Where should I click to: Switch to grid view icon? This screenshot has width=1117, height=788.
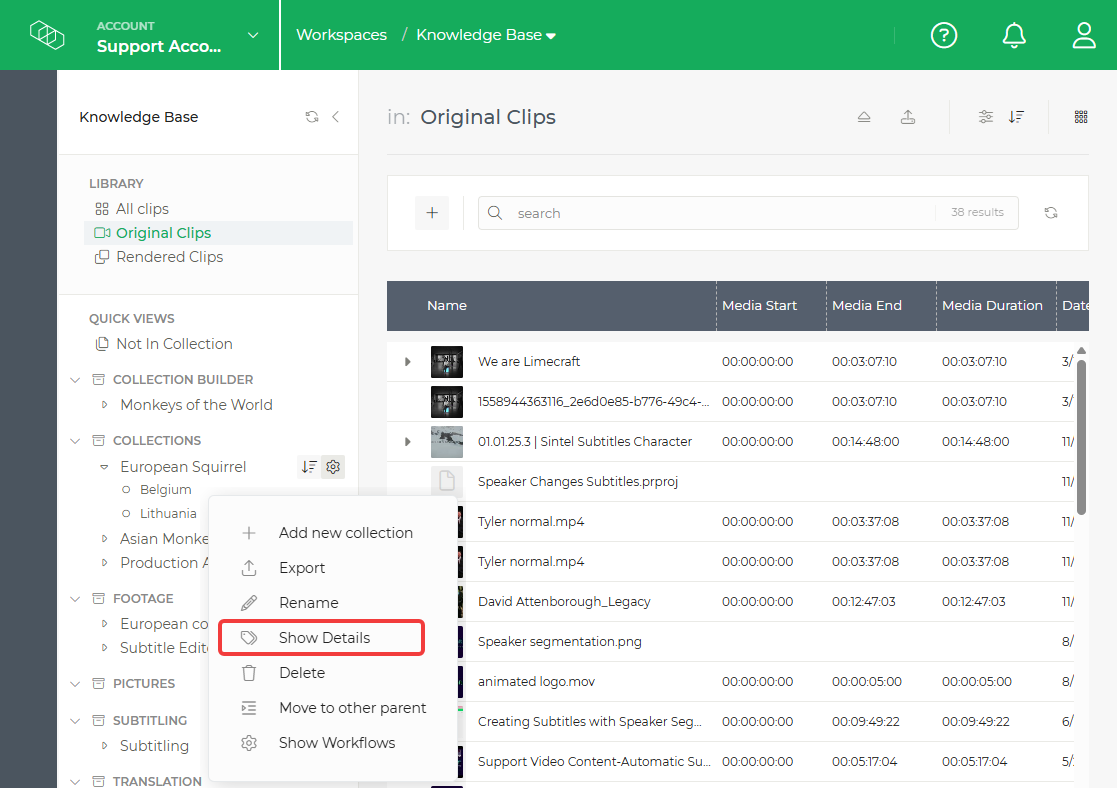1081,117
